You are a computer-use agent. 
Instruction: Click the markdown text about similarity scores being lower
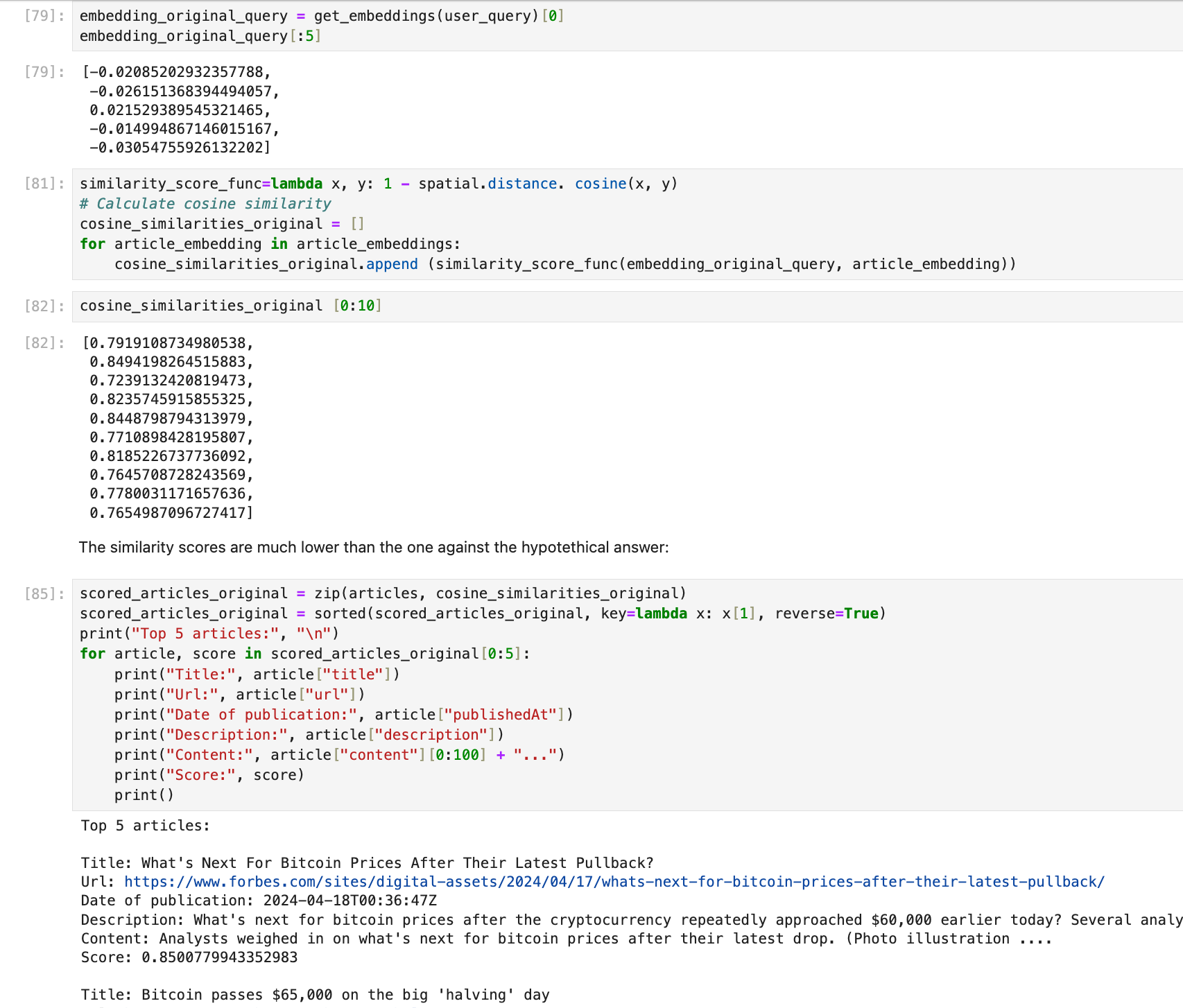pos(374,548)
